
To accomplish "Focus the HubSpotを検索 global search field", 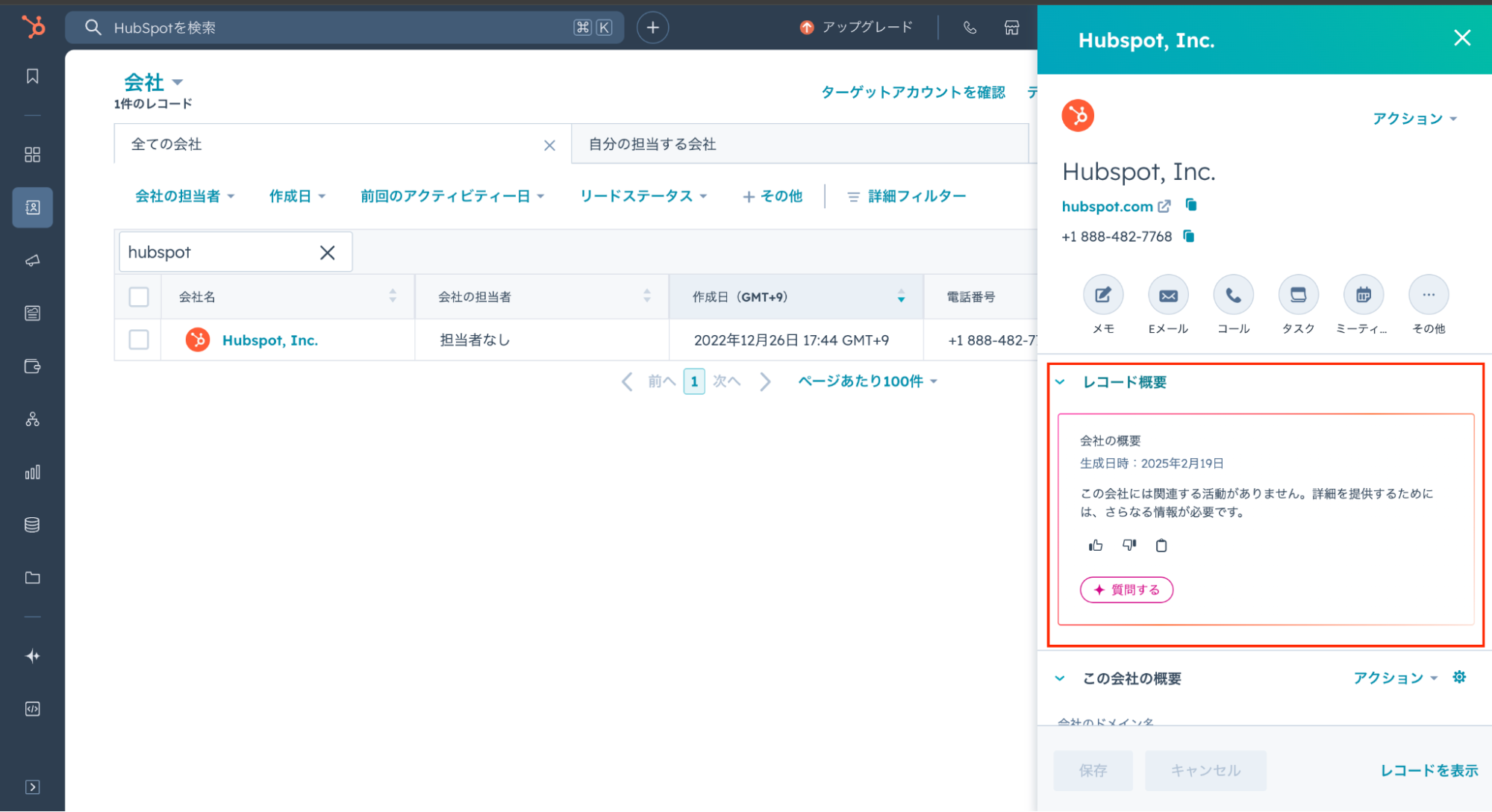I will click(344, 28).
